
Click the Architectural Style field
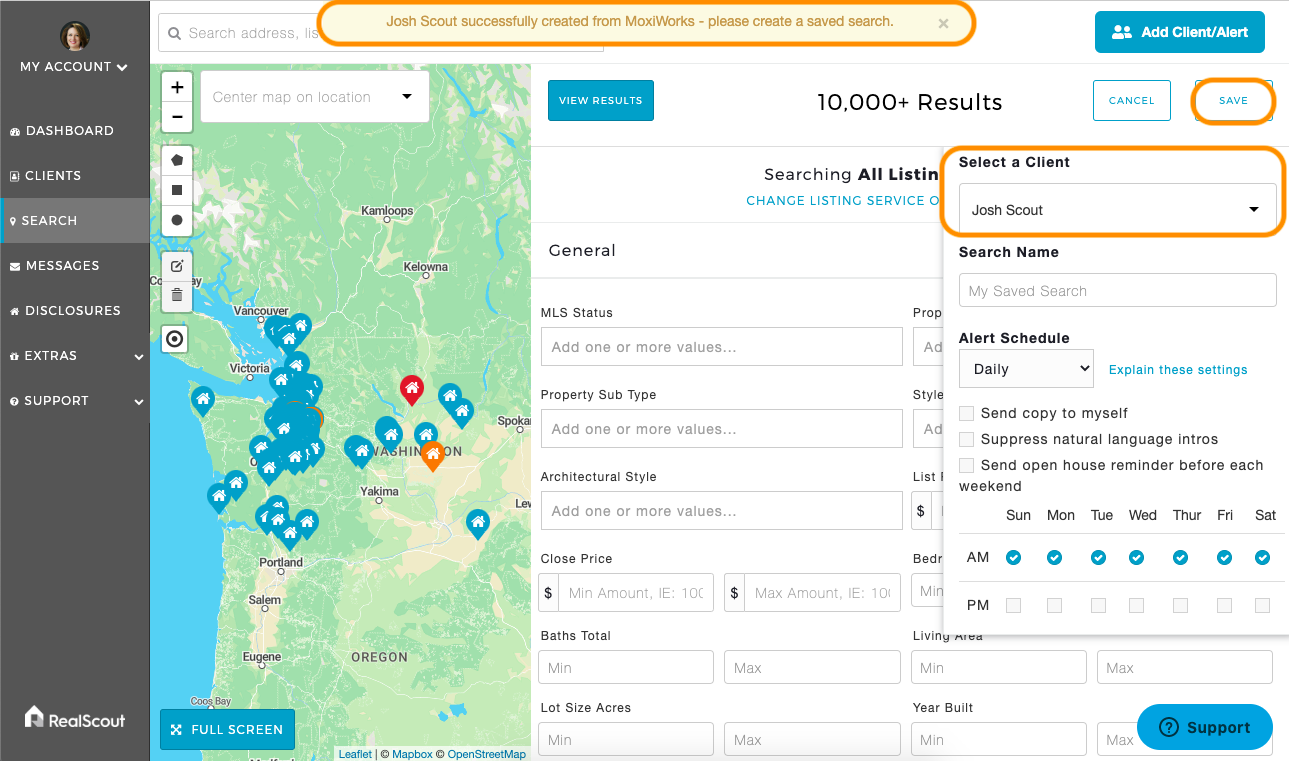tap(721, 511)
